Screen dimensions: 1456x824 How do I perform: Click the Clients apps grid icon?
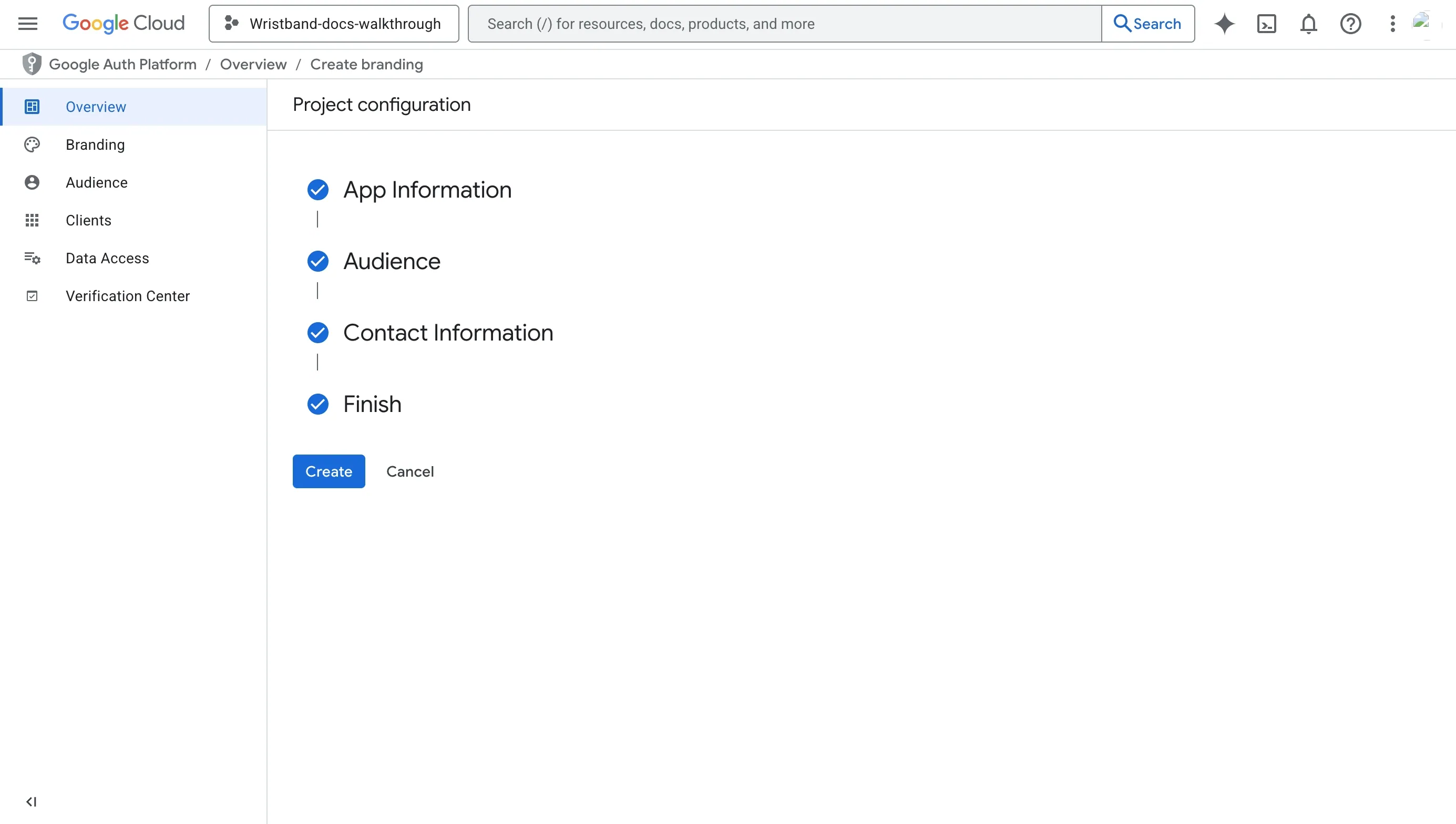(x=32, y=220)
